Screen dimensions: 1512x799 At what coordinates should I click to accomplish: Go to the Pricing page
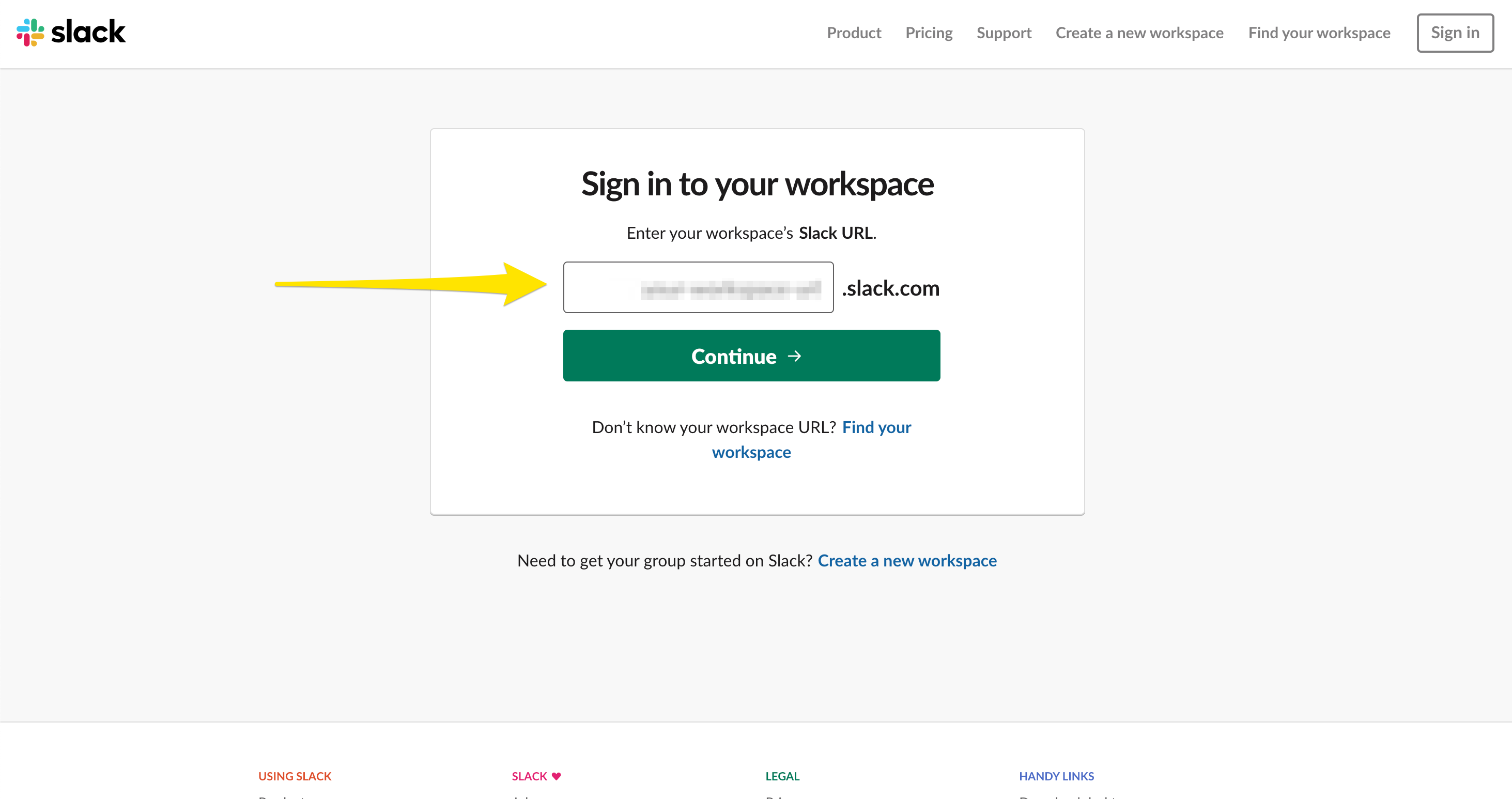[929, 33]
